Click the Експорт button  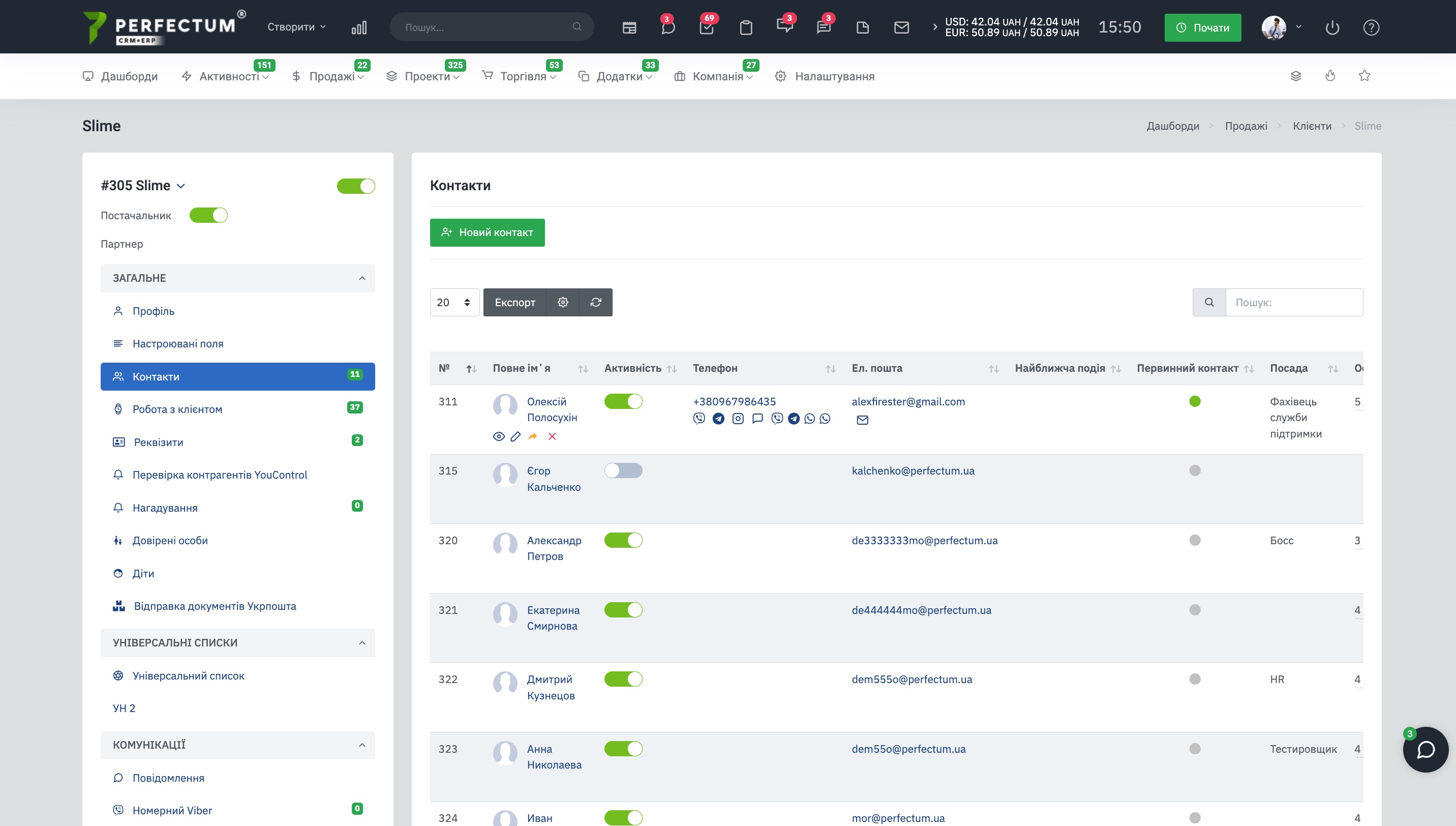coord(514,302)
